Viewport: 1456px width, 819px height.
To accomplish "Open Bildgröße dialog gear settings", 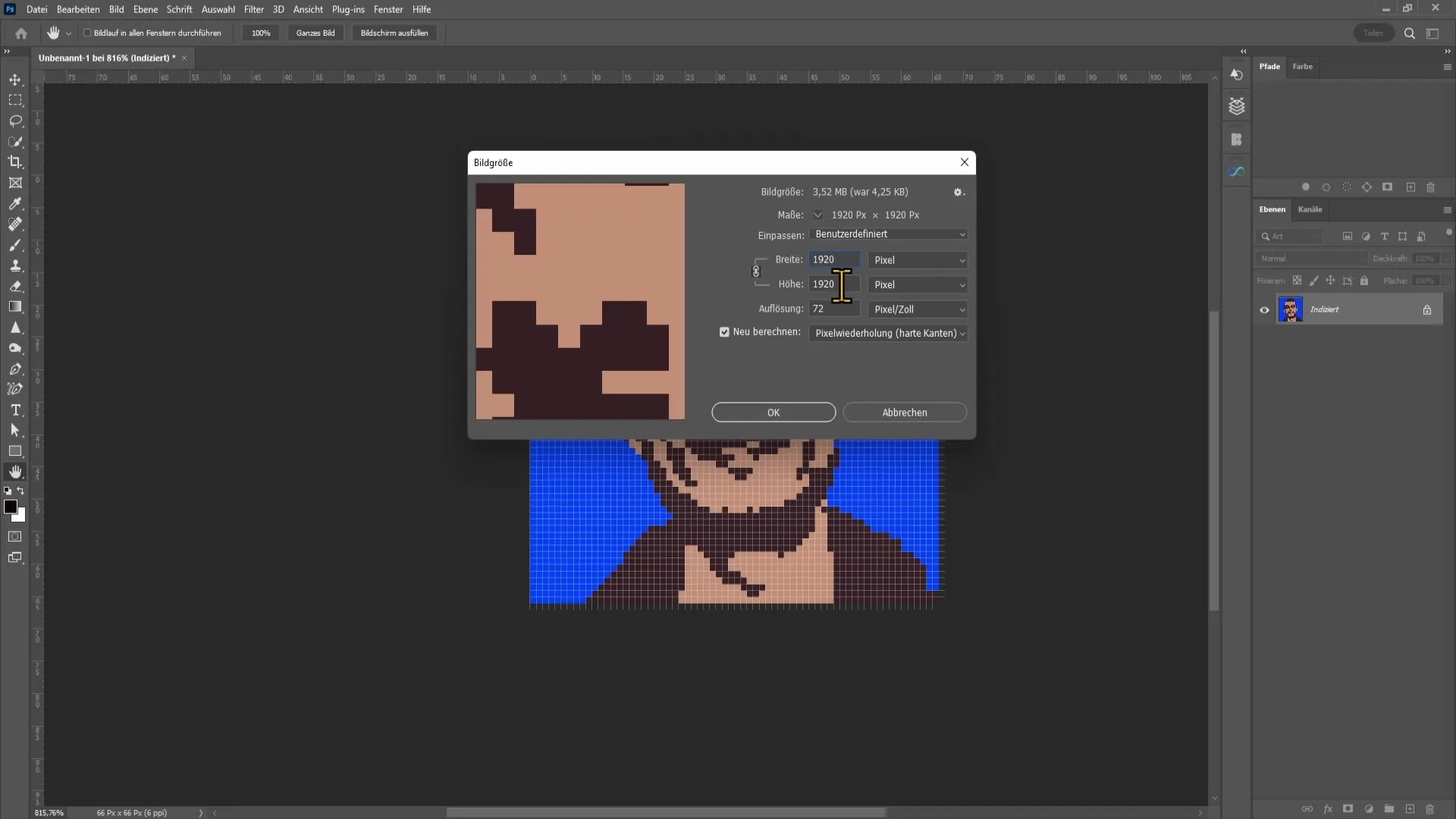I will click(x=959, y=193).
